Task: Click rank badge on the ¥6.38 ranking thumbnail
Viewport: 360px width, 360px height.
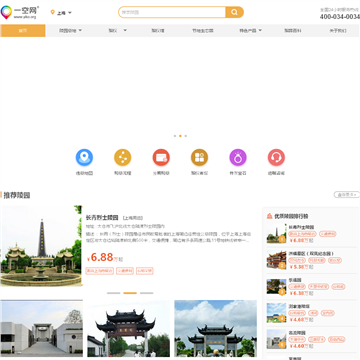Action: tap(282, 292)
